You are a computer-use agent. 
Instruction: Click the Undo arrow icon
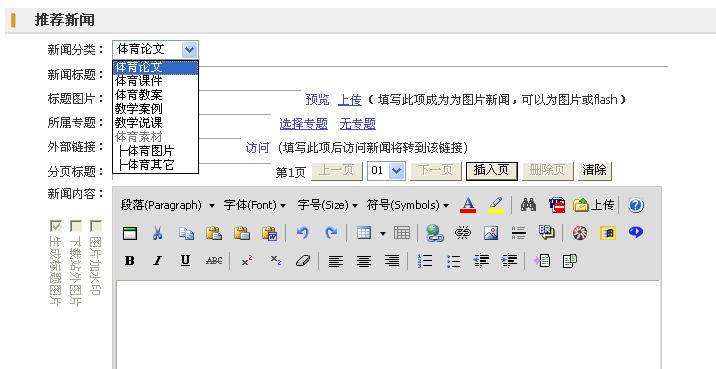pyautogui.click(x=302, y=233)
